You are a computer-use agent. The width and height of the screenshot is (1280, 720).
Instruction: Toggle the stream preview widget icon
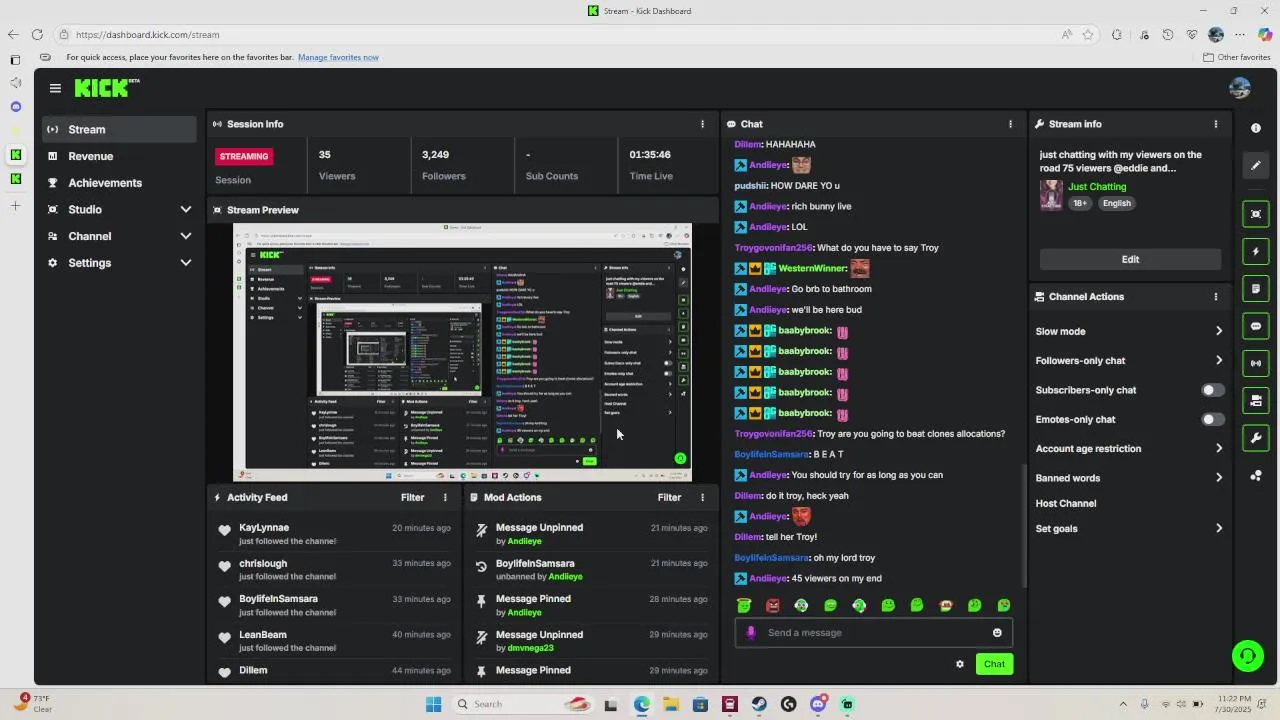(1256, 214)
